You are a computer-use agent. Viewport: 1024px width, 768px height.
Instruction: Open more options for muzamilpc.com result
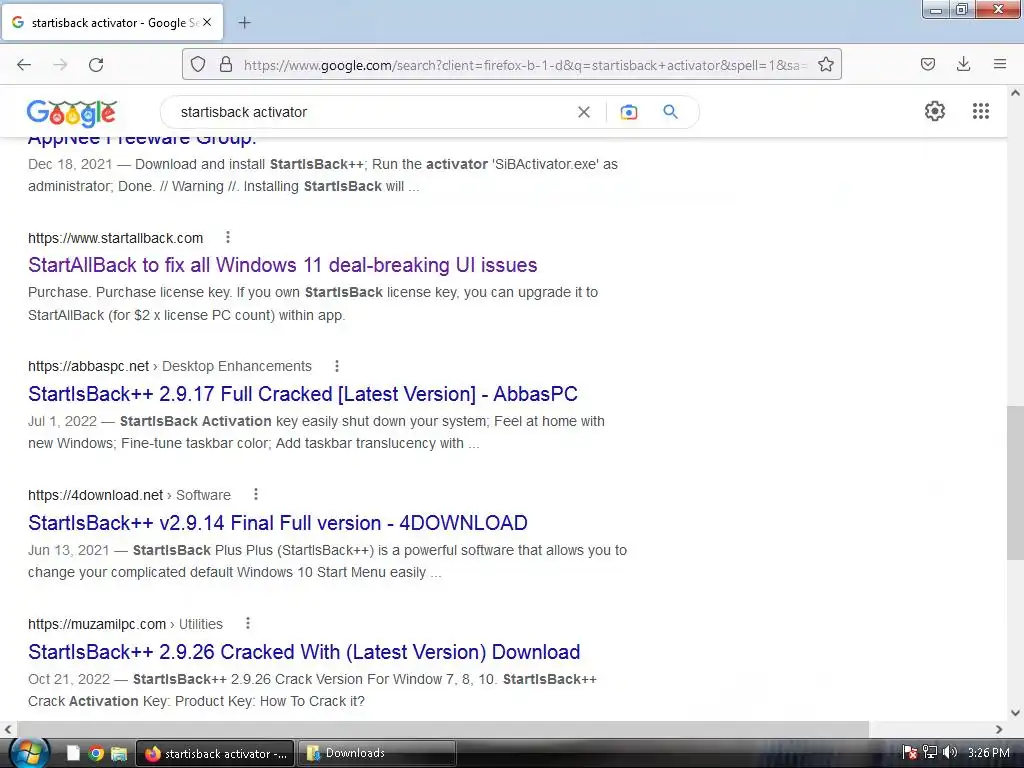tap(248, 623)
